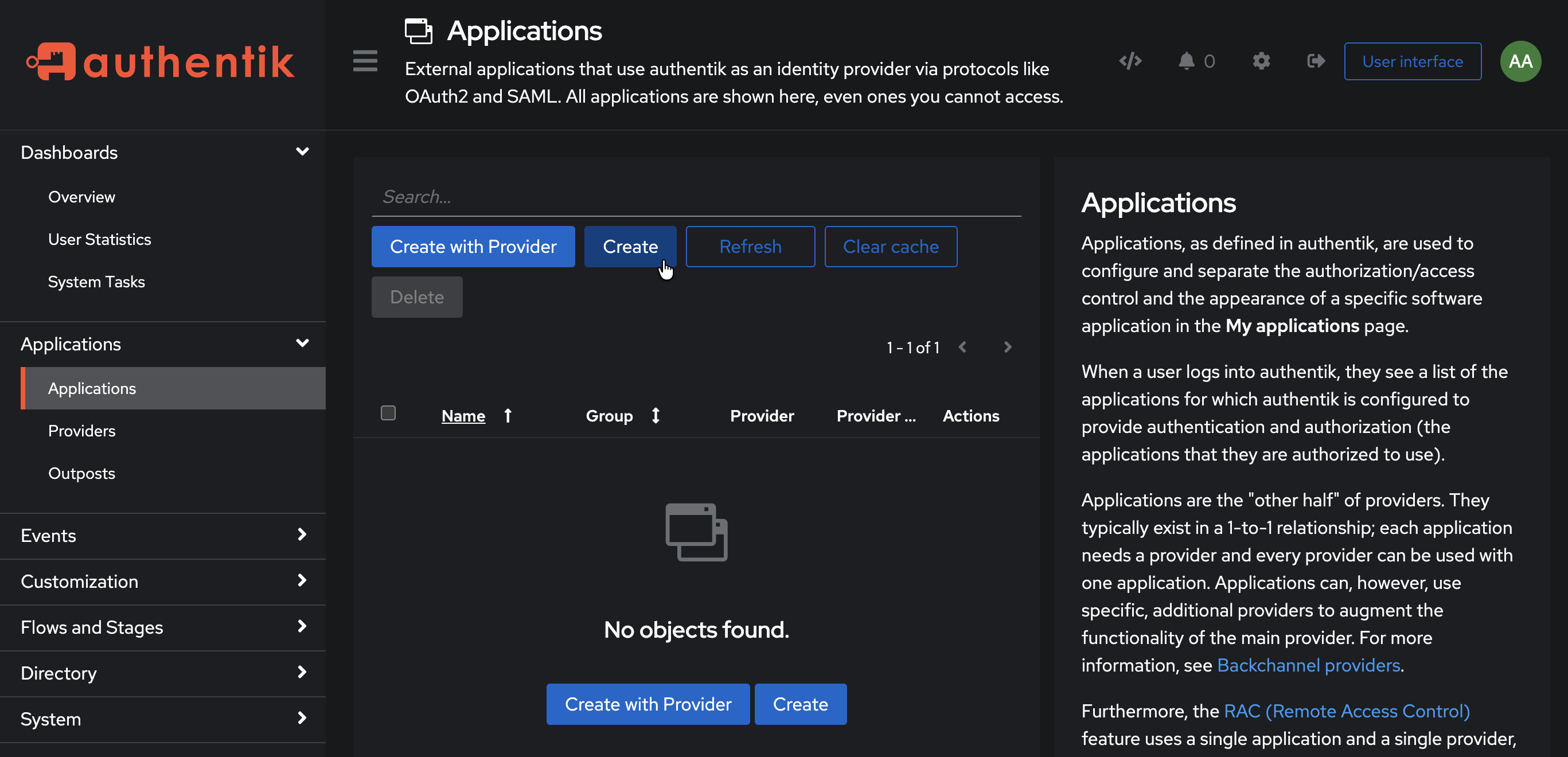Sort the table by the Name arrow
1568x757 pixels.
coord(508,415)
